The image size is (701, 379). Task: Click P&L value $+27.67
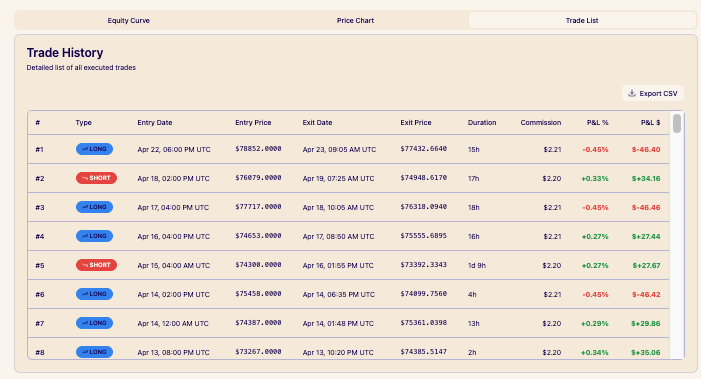point(646,265)
